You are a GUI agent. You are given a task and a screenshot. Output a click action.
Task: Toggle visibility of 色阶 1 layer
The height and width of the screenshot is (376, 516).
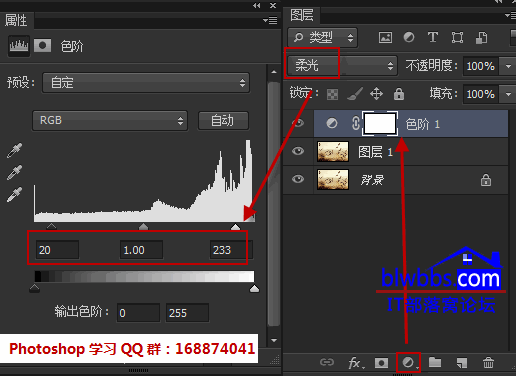click(298, 123)
